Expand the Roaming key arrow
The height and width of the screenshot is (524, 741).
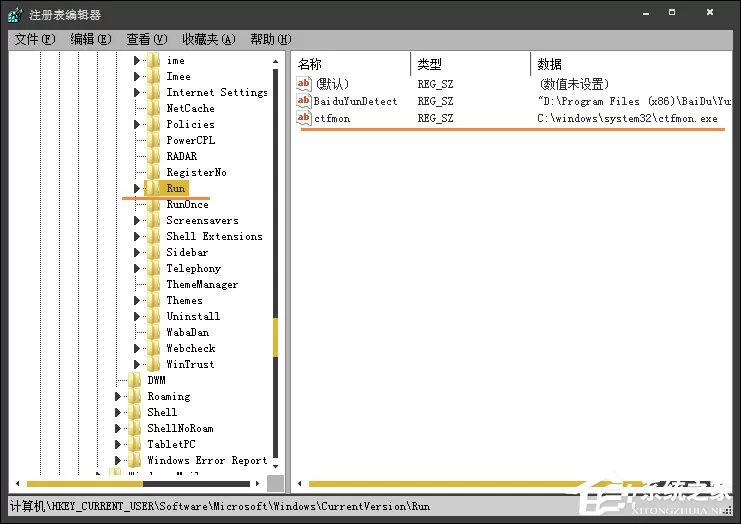coord(118,396)
